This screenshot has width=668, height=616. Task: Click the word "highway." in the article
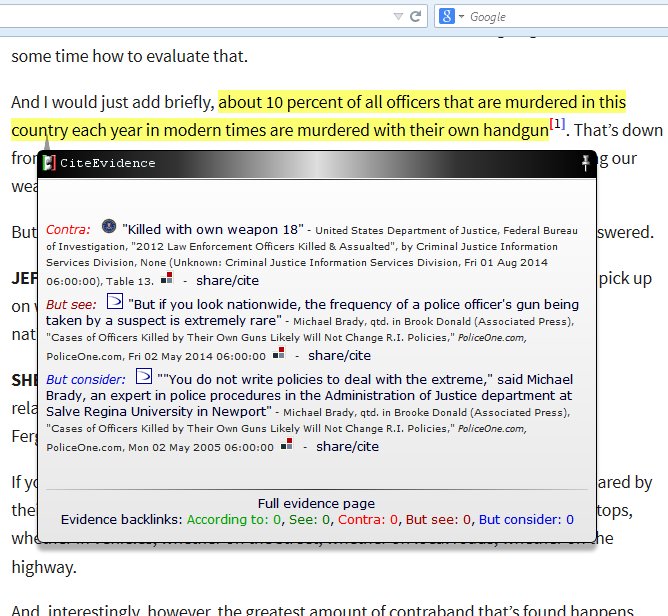coord(44,567)
